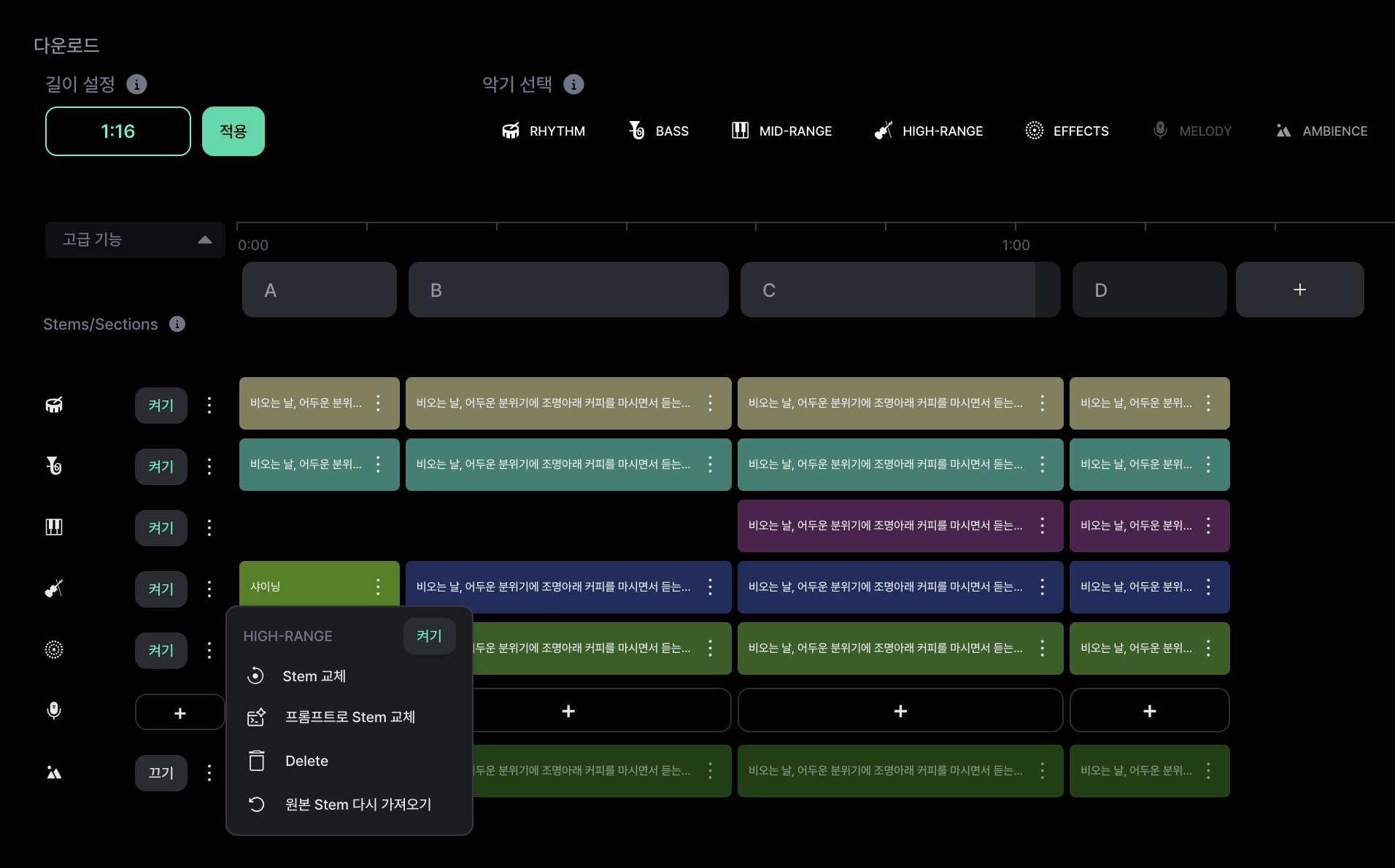Click info icon beside Stems/Sections

(177, 324)
